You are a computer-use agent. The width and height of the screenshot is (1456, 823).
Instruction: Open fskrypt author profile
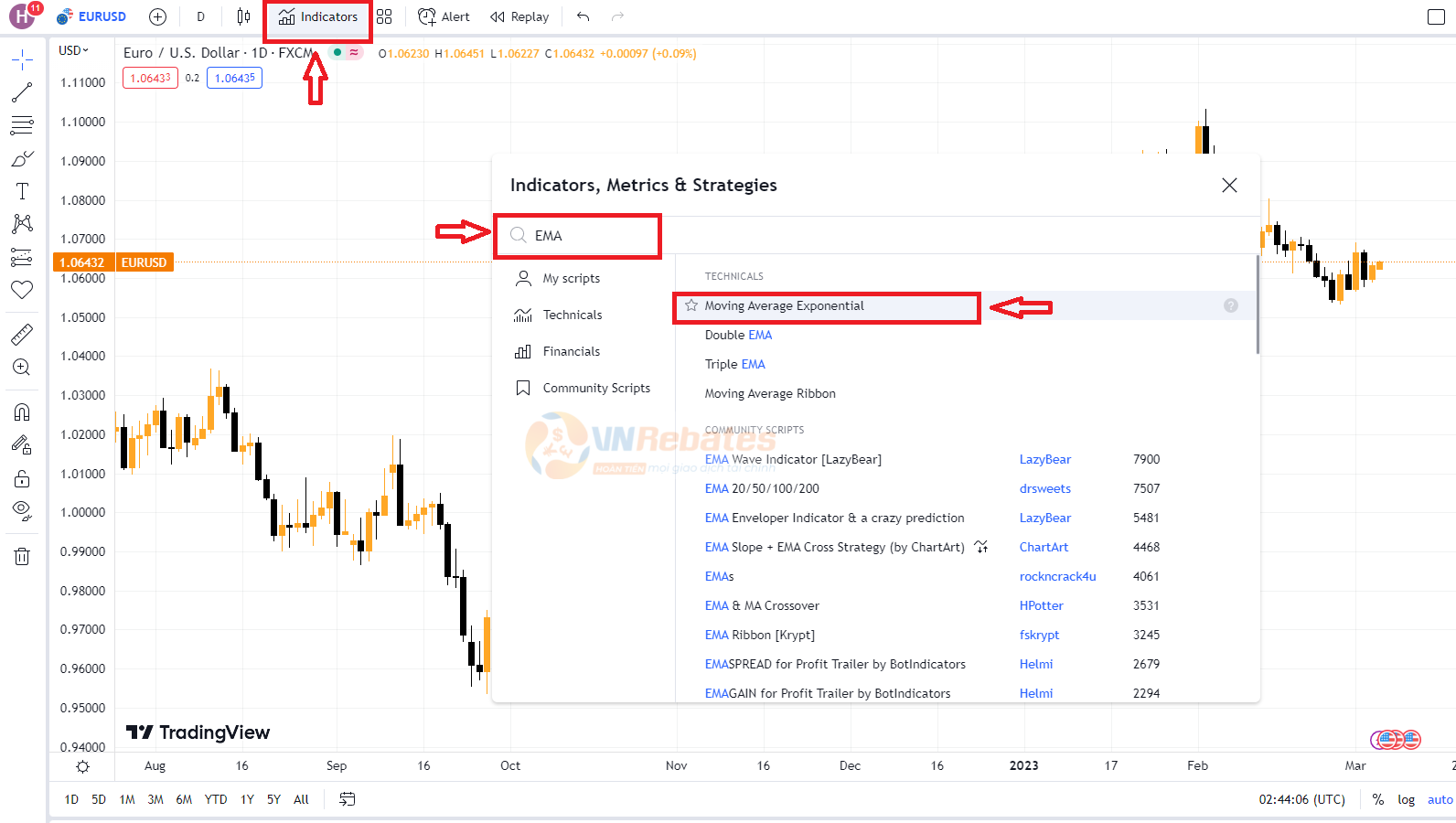pyautogui.click(x=1039, y=635)
